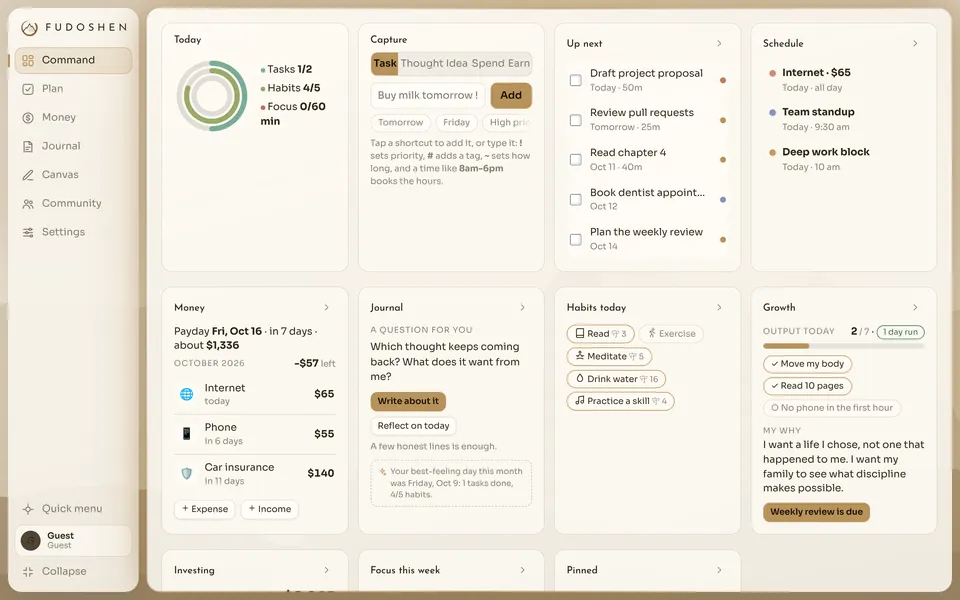Viewport: 960px width, 600px height.
Task: Open the Money card chevron
Action: point(326,307)
